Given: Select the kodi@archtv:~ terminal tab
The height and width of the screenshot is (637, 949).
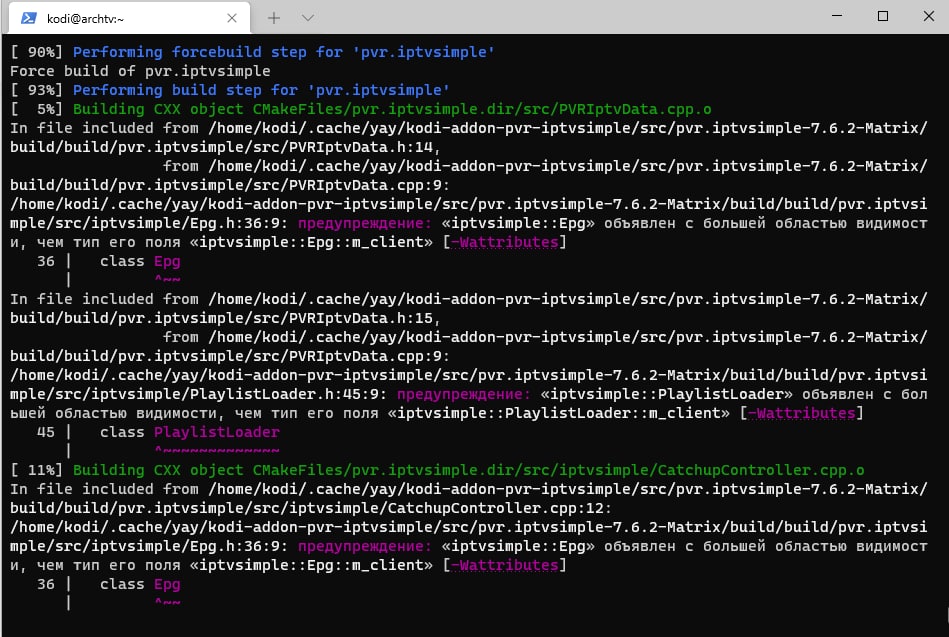Looking at the screenshot, I should click(130, 18).
